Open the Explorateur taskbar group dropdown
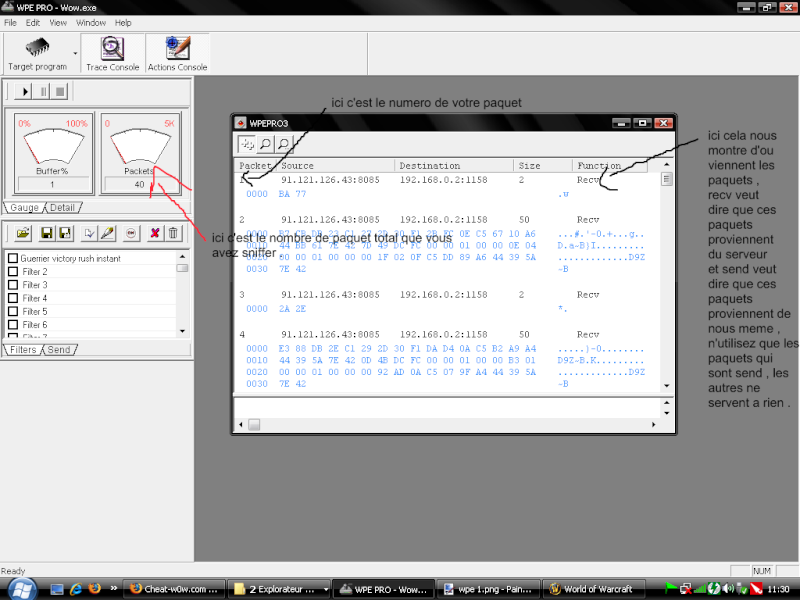 [x=326, y=590]
